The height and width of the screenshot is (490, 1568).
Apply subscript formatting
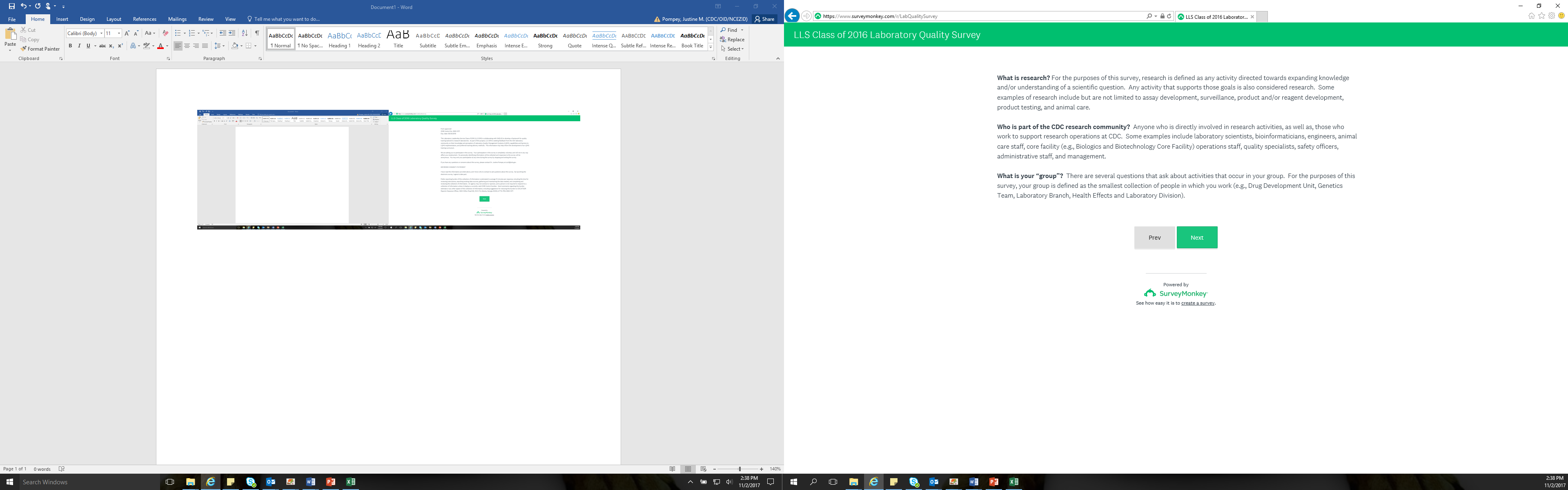[111, 46]
